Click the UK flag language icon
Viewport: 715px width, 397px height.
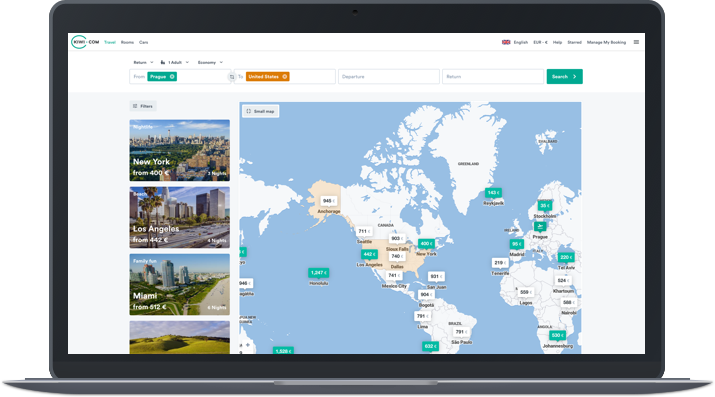(x=506, y=42)
